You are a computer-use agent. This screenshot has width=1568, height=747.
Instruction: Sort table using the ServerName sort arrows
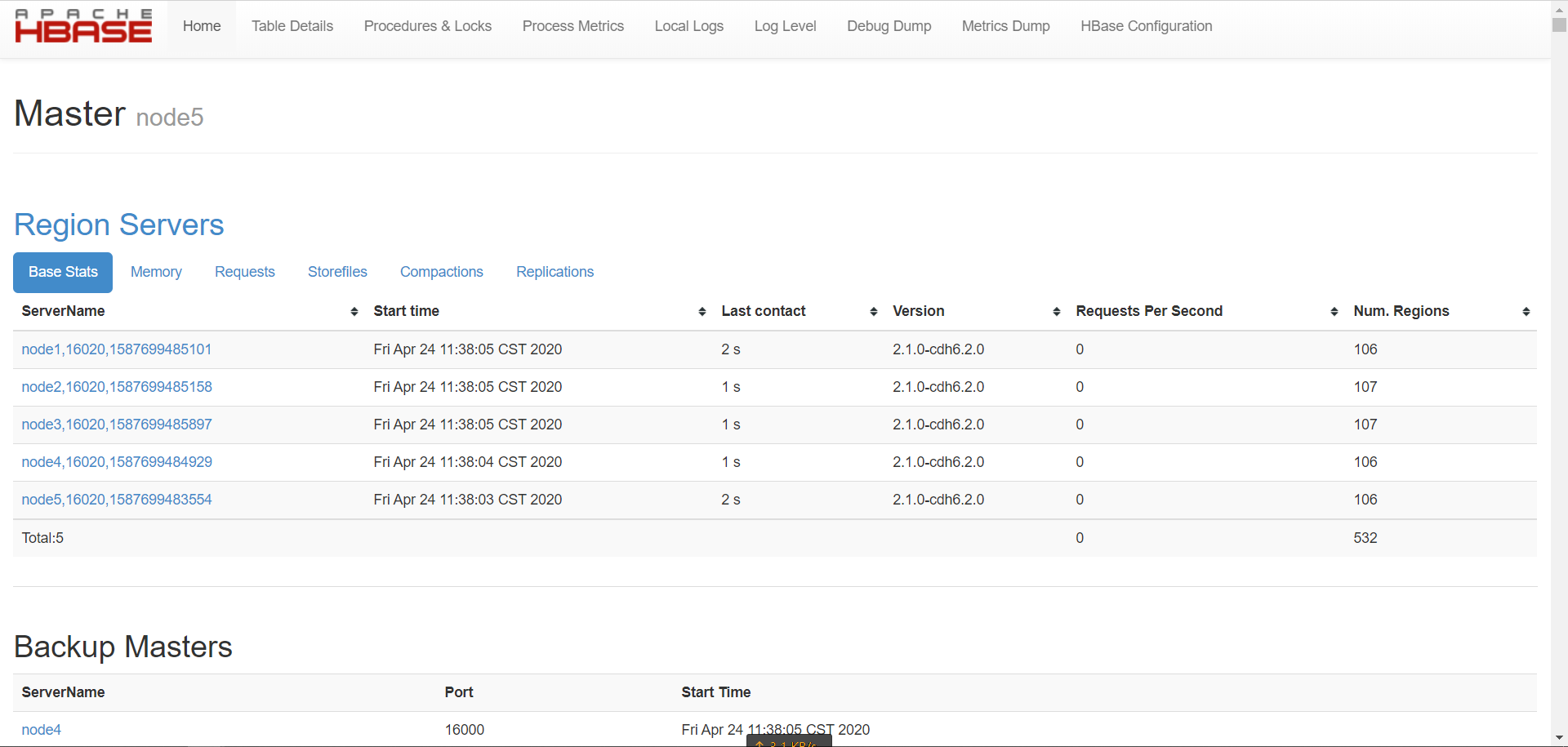click(x=354, y=311)
